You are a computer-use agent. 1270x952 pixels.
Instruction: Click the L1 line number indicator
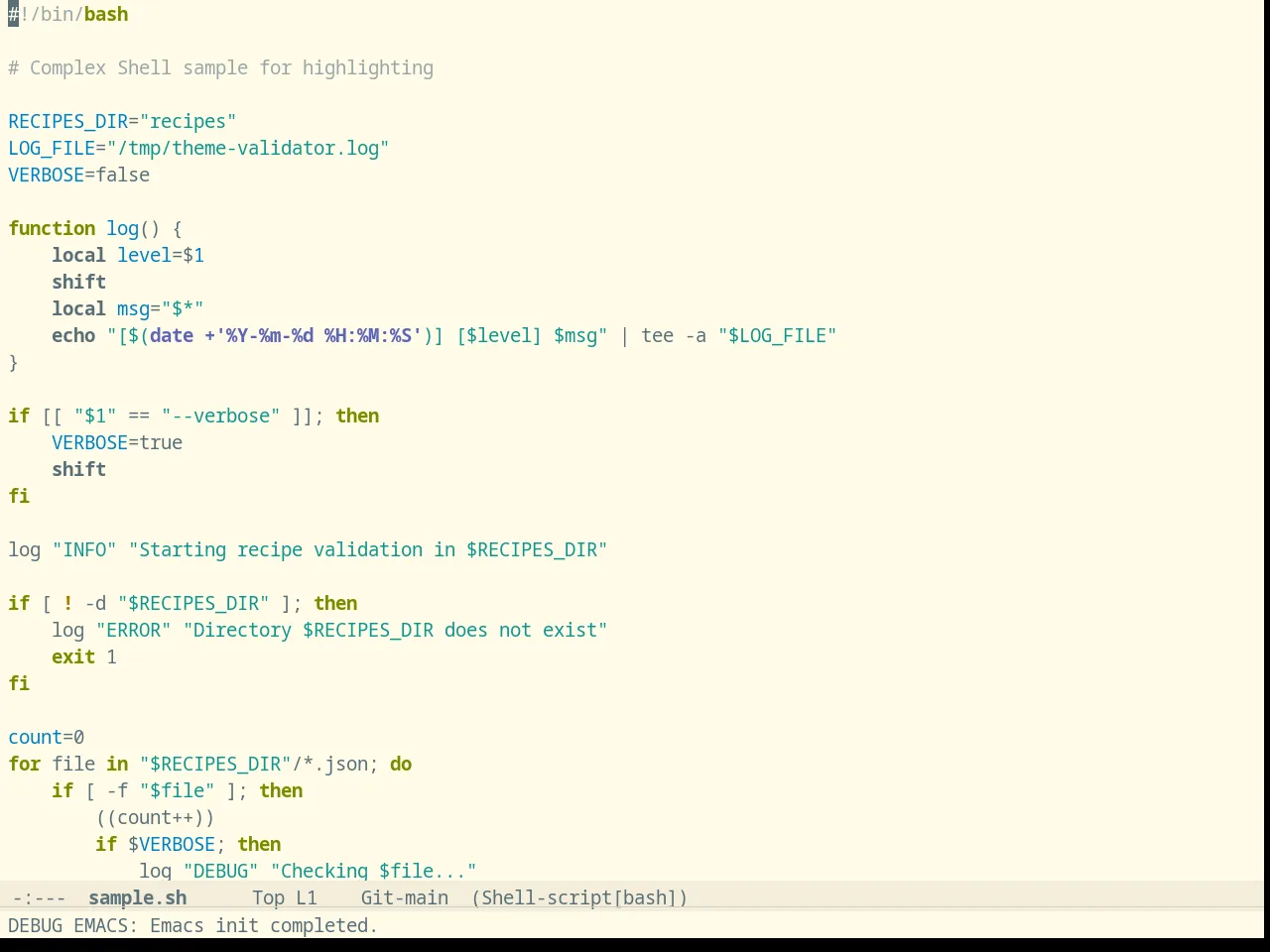coord(307,898)
